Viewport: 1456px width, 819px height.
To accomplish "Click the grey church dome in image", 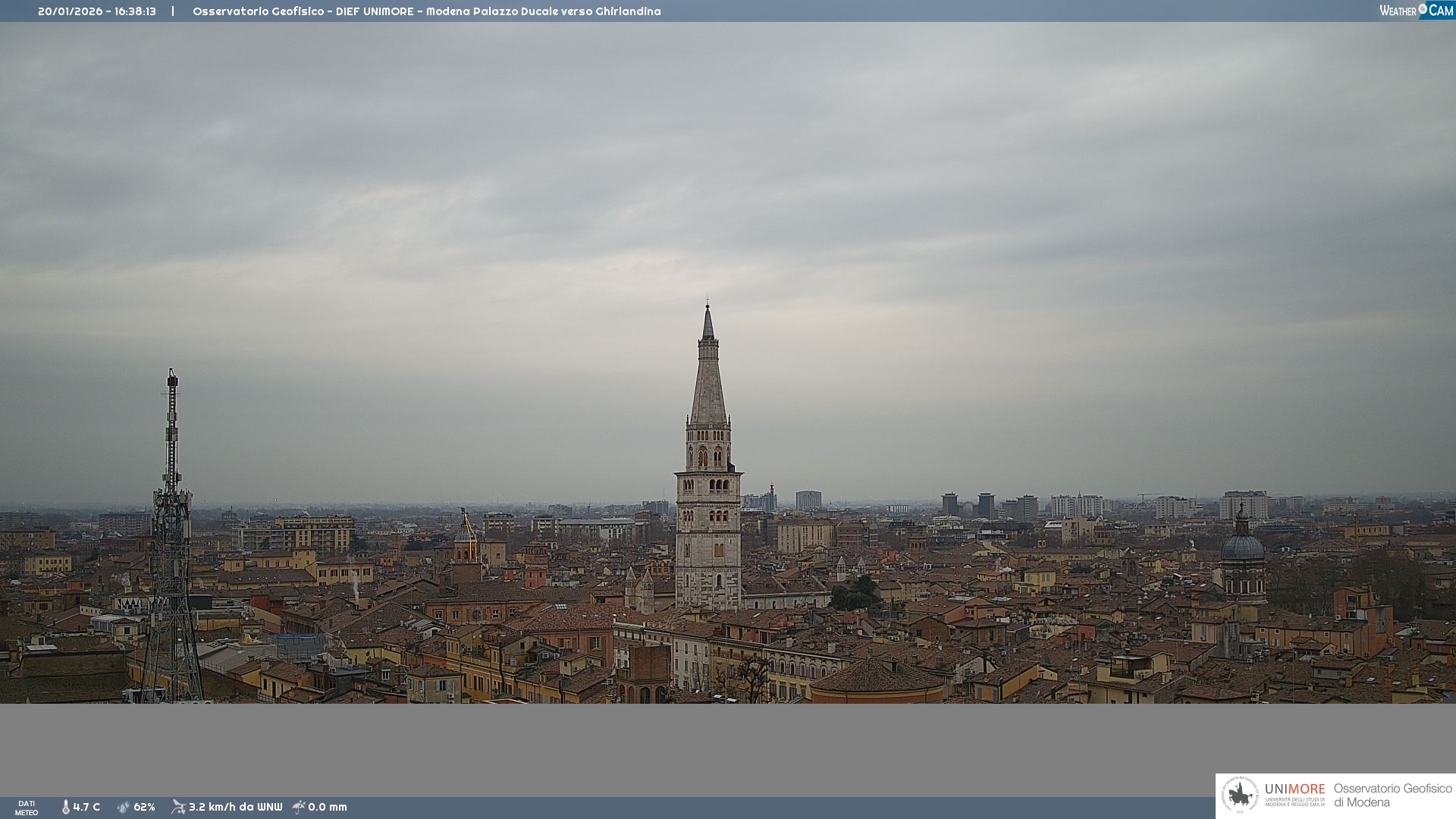I will pos(1242,548).
